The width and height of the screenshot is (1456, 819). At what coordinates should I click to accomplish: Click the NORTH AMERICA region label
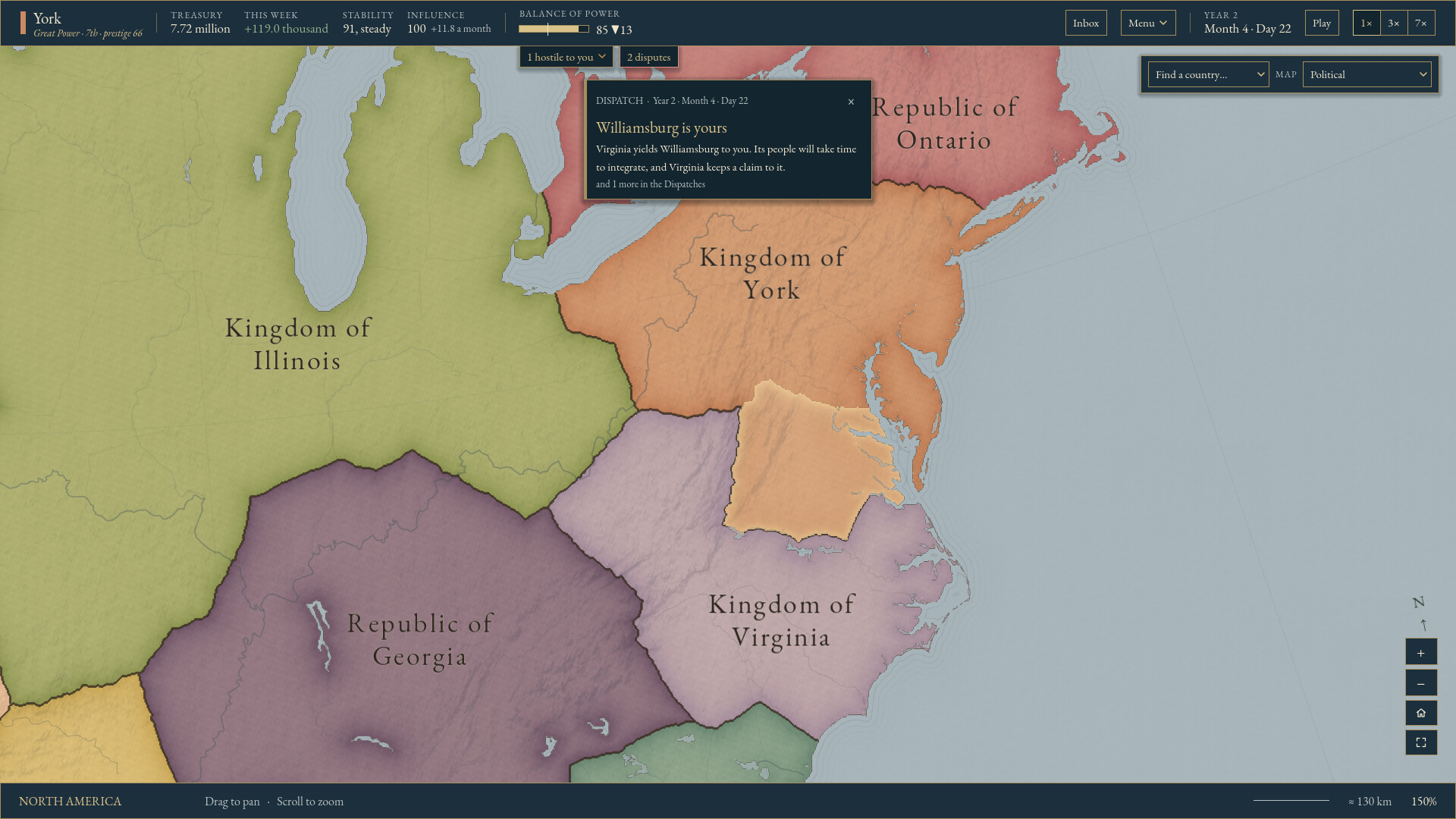coord(70,802)
